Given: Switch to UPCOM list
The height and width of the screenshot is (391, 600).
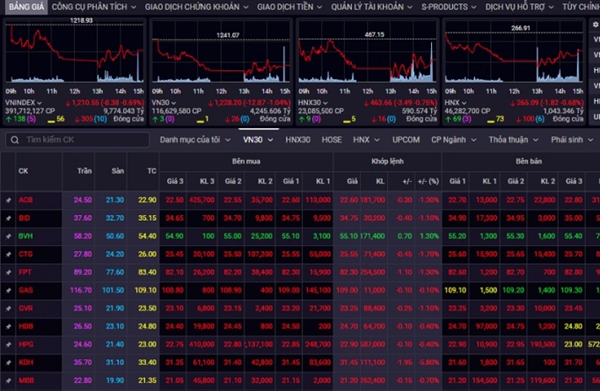Looking at the screenshot, I should click(406, 140).
